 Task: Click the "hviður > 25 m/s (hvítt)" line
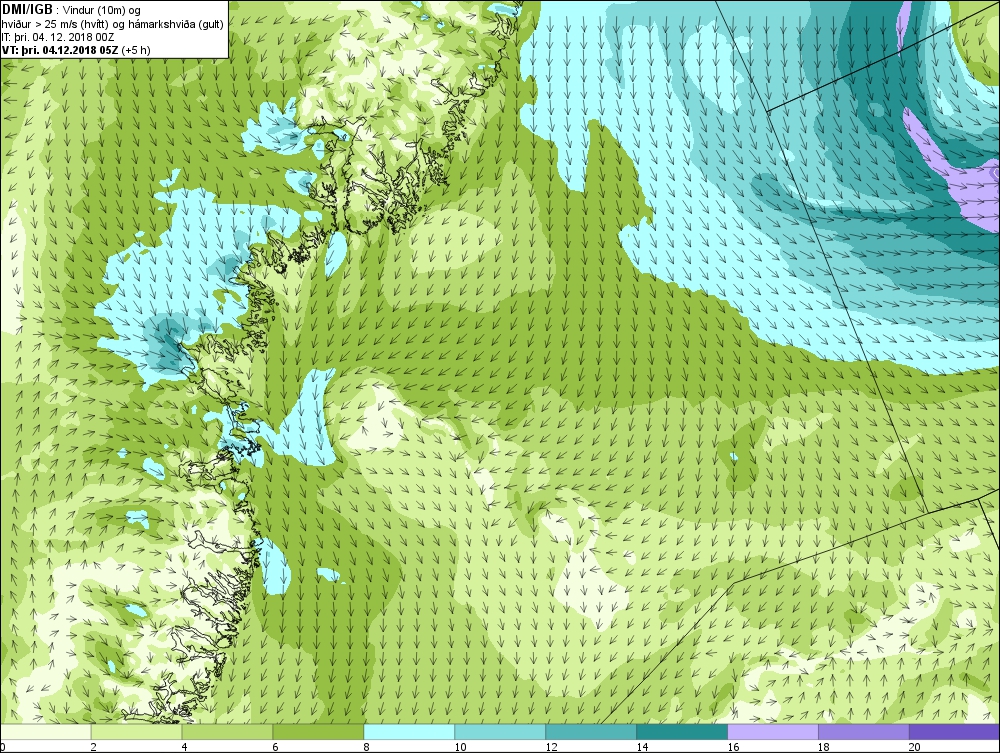pos(55,24)
